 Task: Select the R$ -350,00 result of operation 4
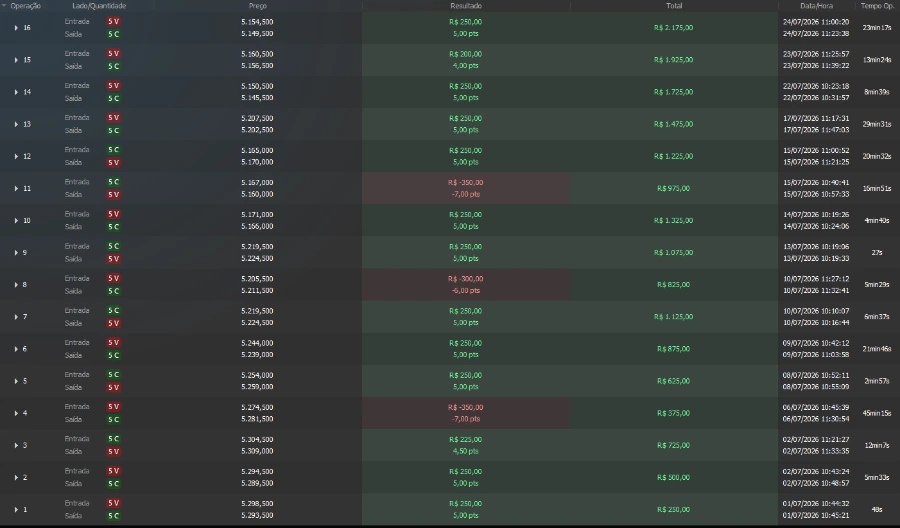[465, 407]
